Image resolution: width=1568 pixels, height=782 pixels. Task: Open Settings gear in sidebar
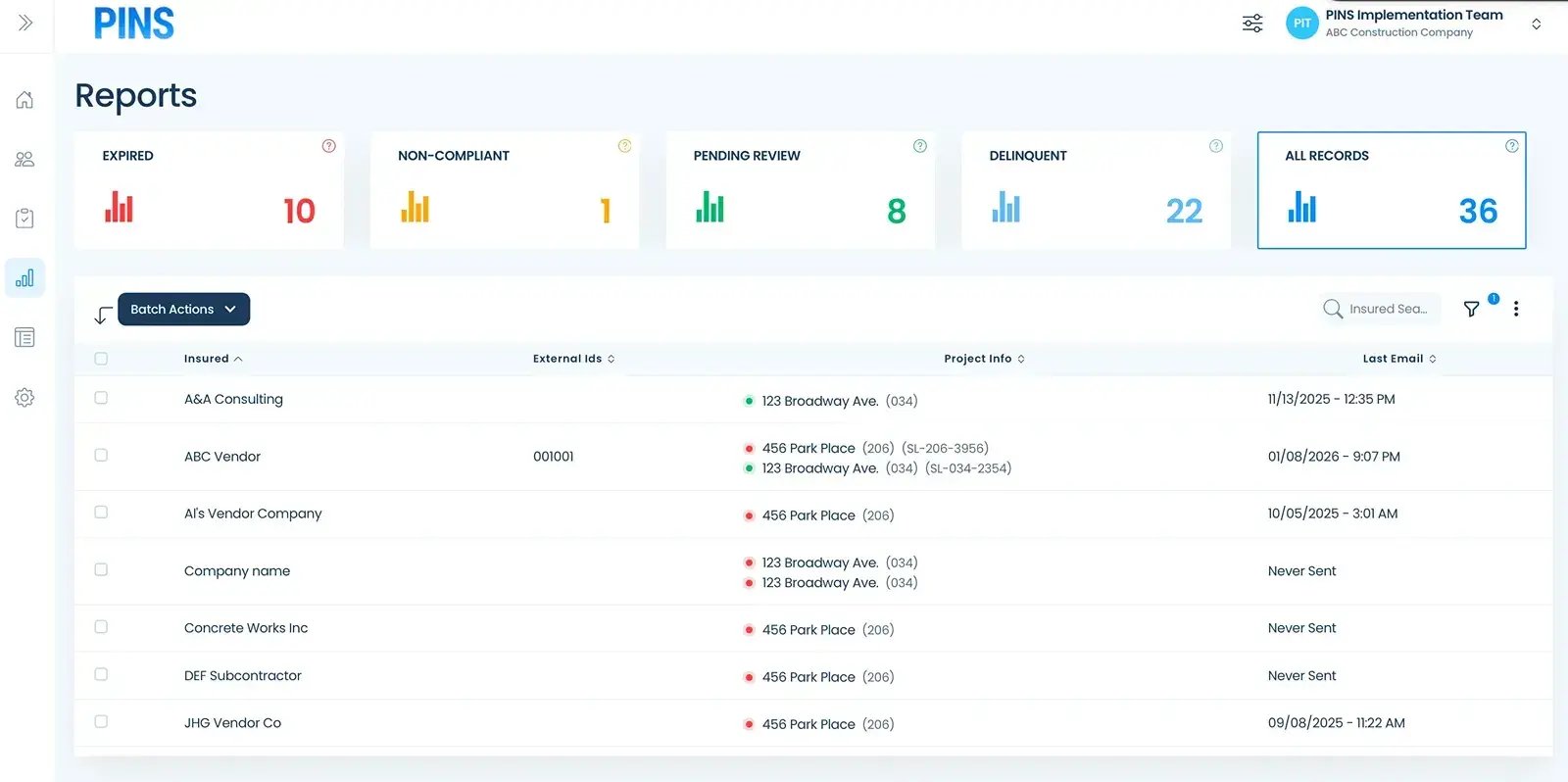coord(24,398)
